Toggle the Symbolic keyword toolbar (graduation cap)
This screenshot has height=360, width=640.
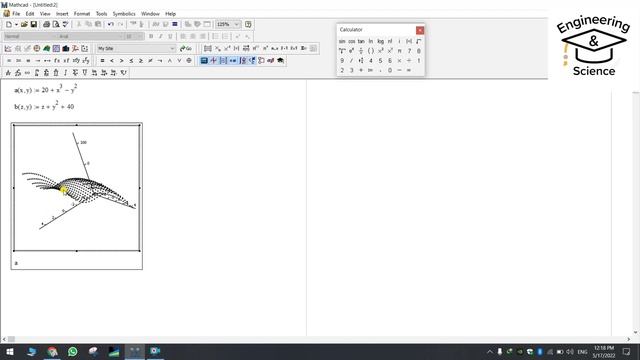point(280,60)
